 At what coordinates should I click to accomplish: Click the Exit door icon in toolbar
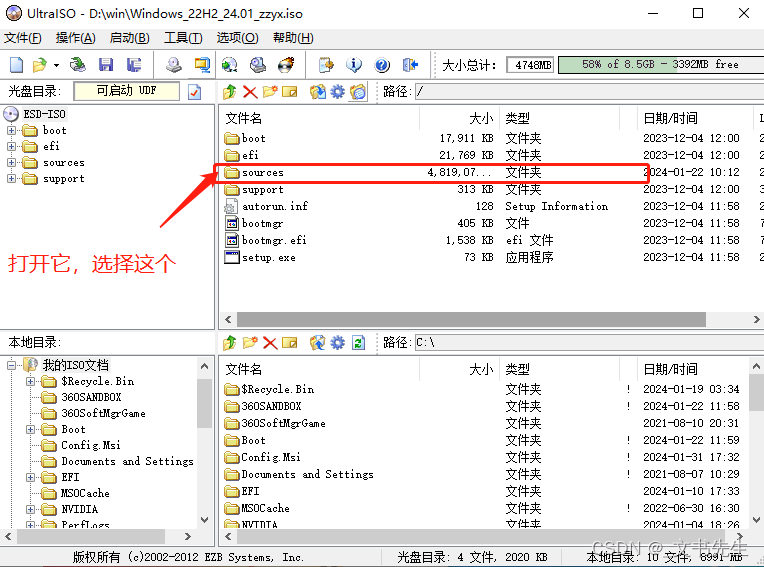(x=410, y=64)
